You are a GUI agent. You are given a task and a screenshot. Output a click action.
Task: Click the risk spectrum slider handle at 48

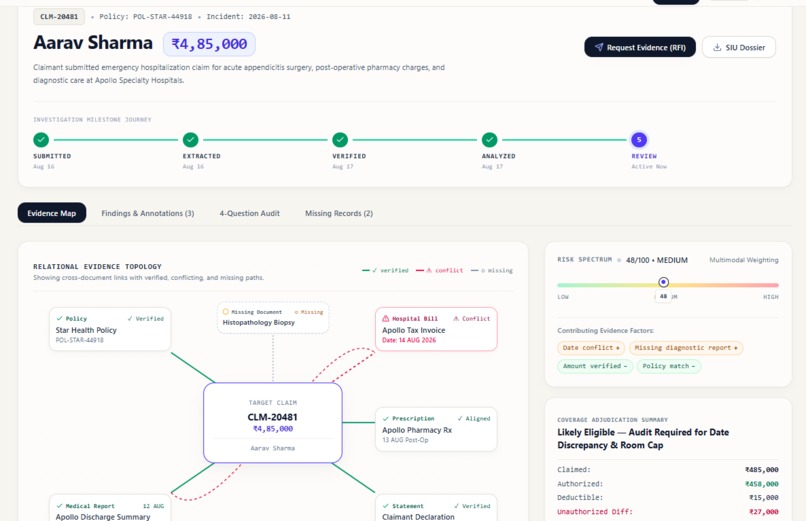tap(664, 282)
